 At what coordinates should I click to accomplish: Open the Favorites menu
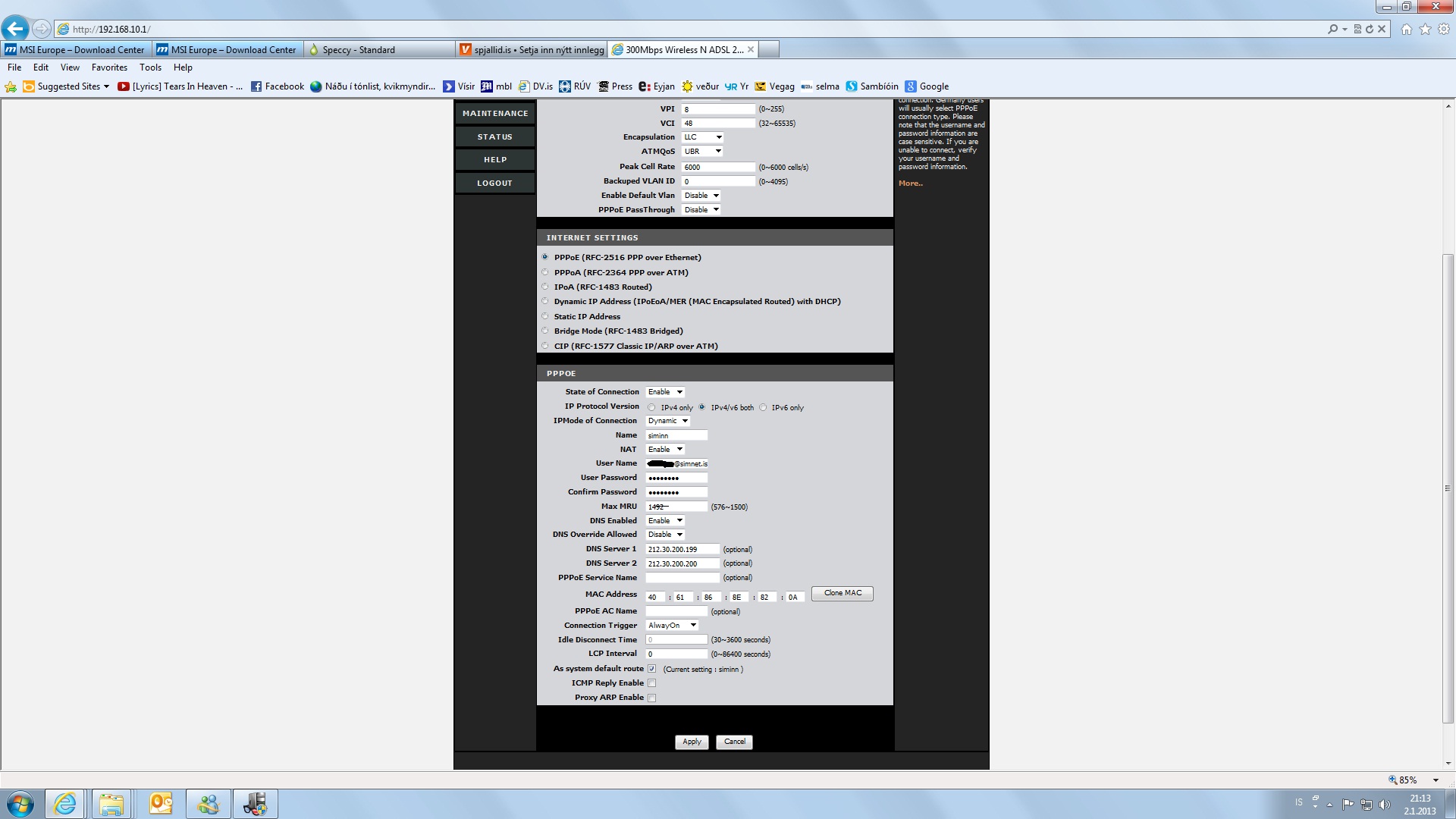(x=109, y=67)
